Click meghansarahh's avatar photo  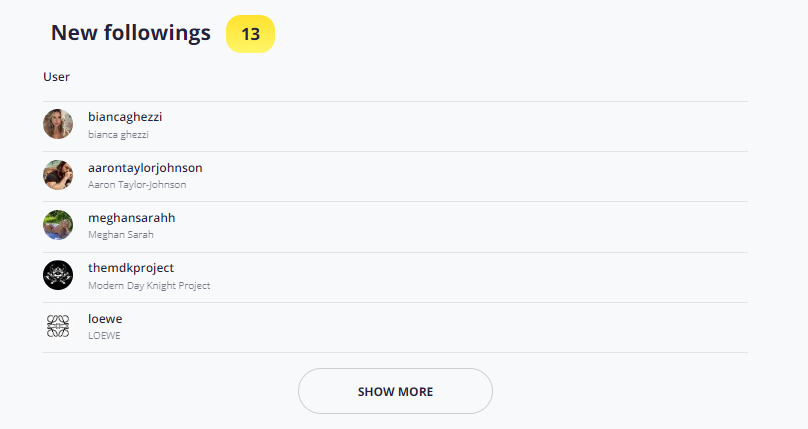click(x=58, y=225)
